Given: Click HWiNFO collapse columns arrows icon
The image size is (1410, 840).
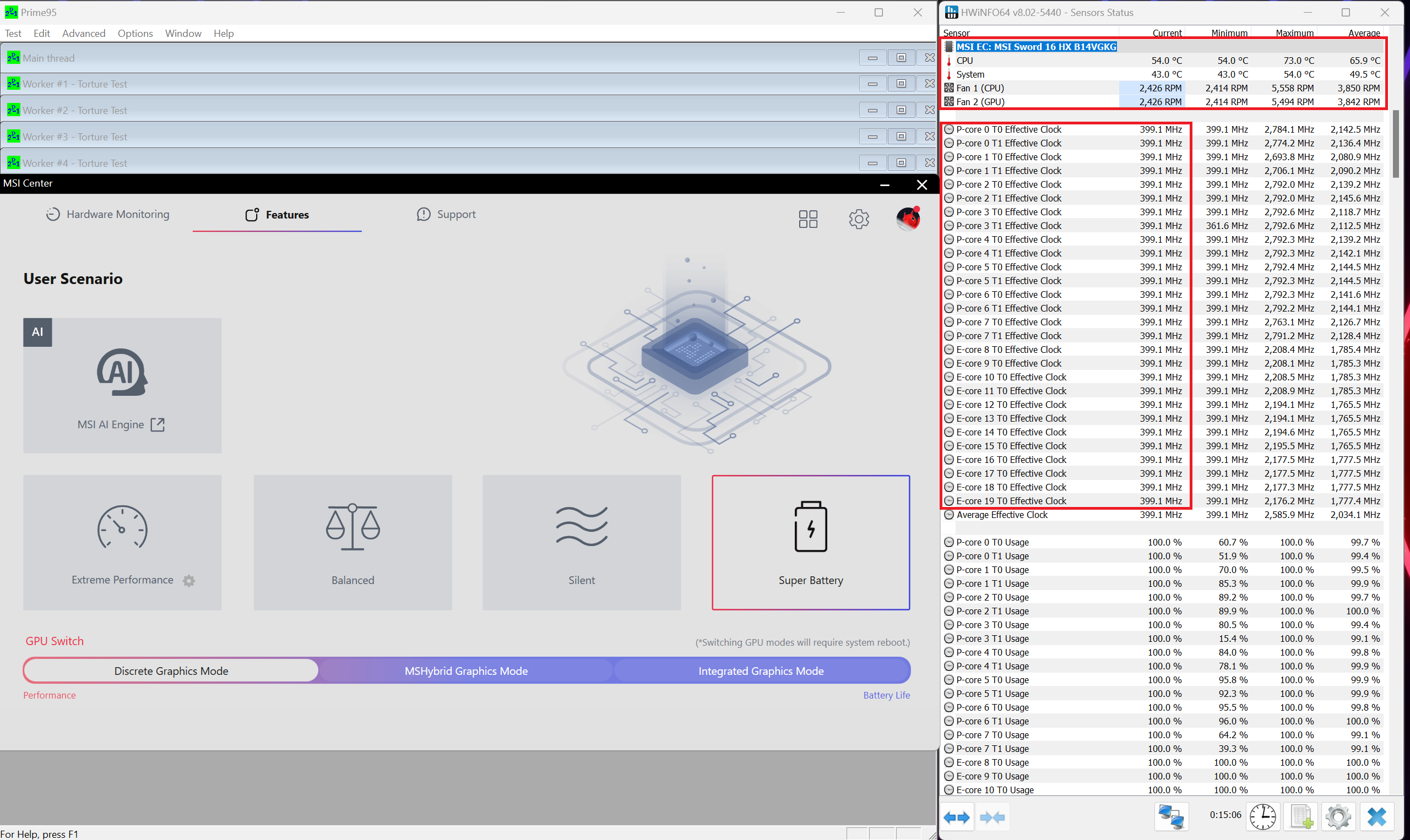Looking at the screenshot, I should coord(992,817).
